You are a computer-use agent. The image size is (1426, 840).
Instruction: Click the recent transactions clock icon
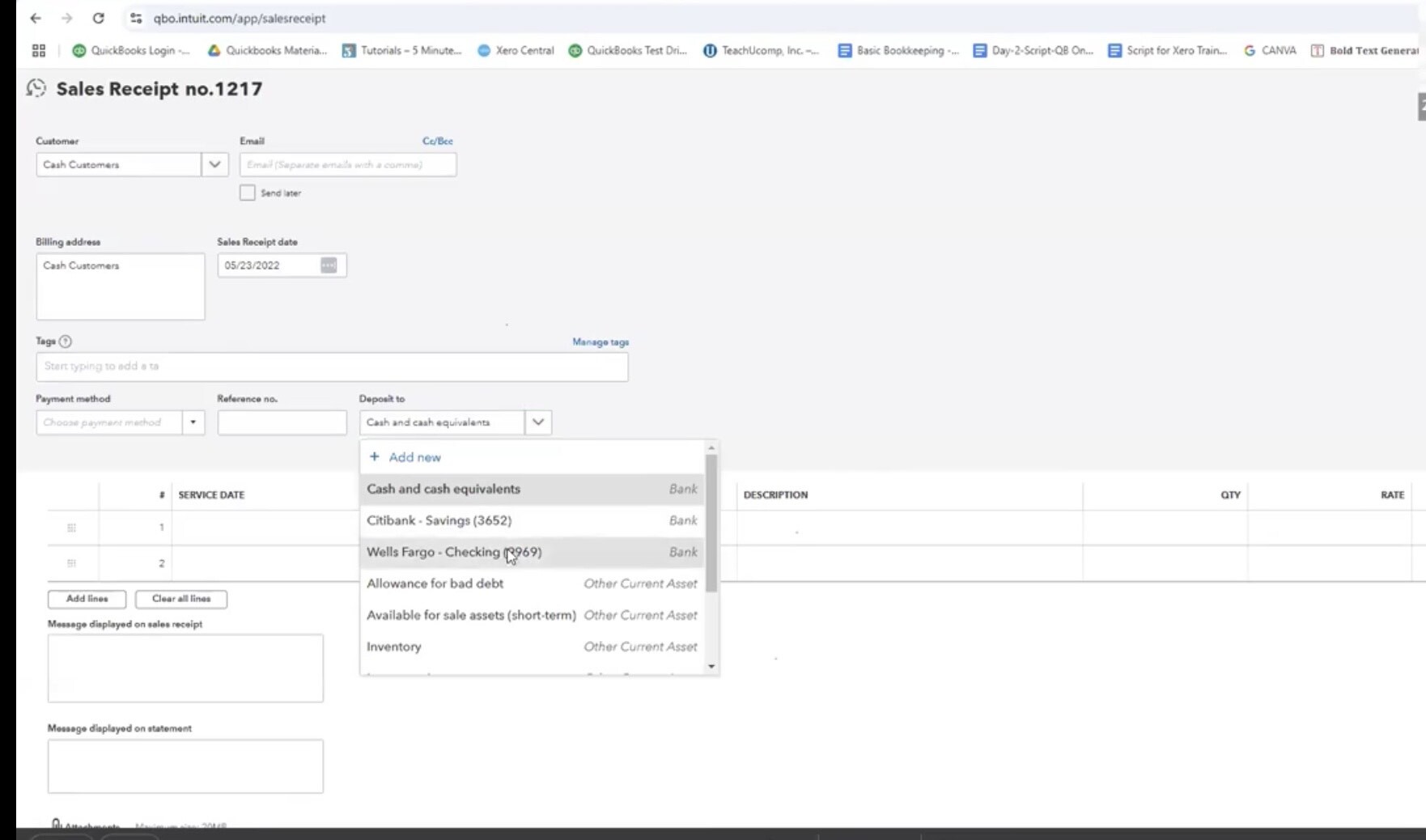[x=36, y=88]
